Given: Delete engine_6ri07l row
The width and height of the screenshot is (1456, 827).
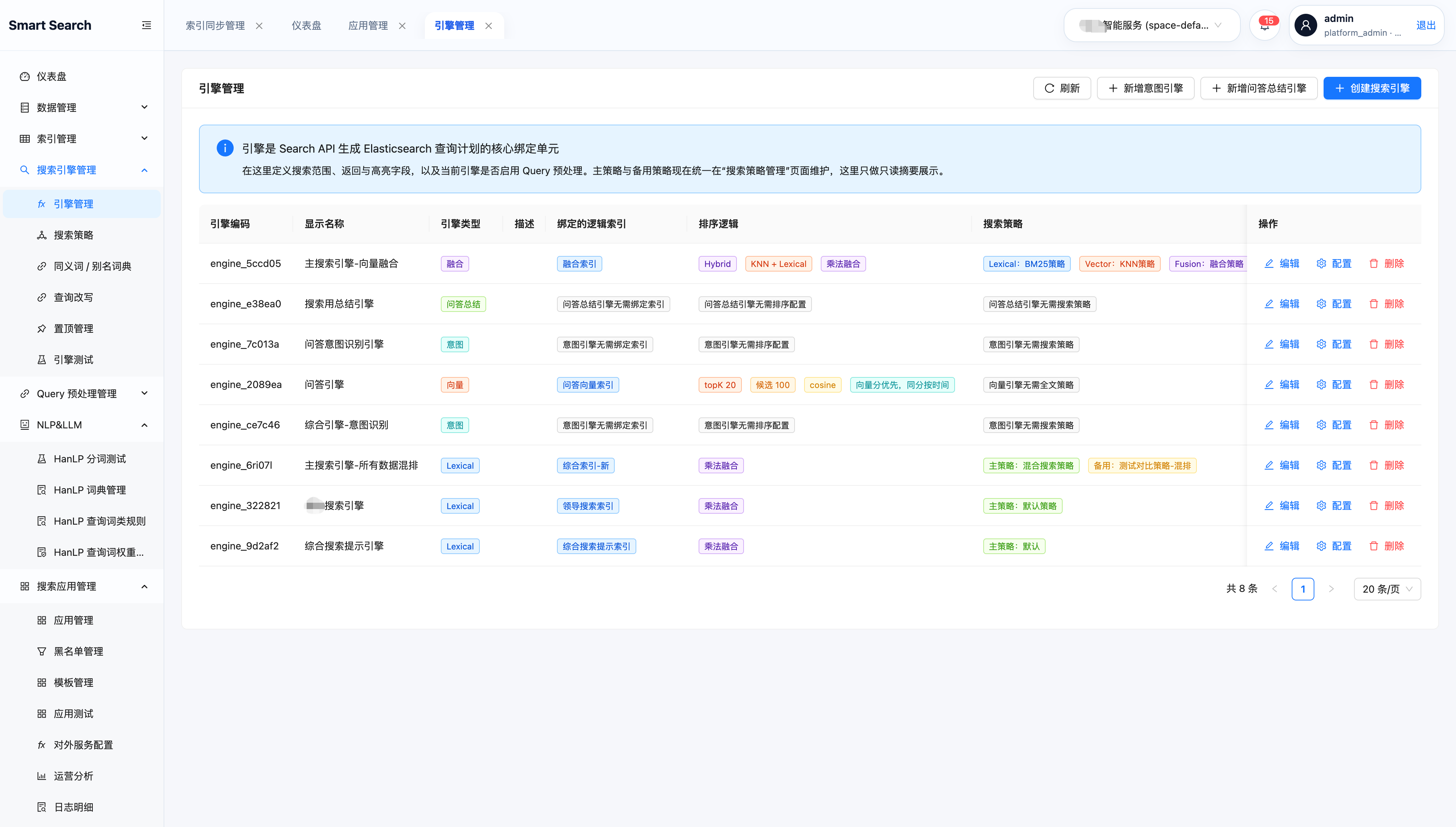Looking at the screenshot, I should [1386, 465].
